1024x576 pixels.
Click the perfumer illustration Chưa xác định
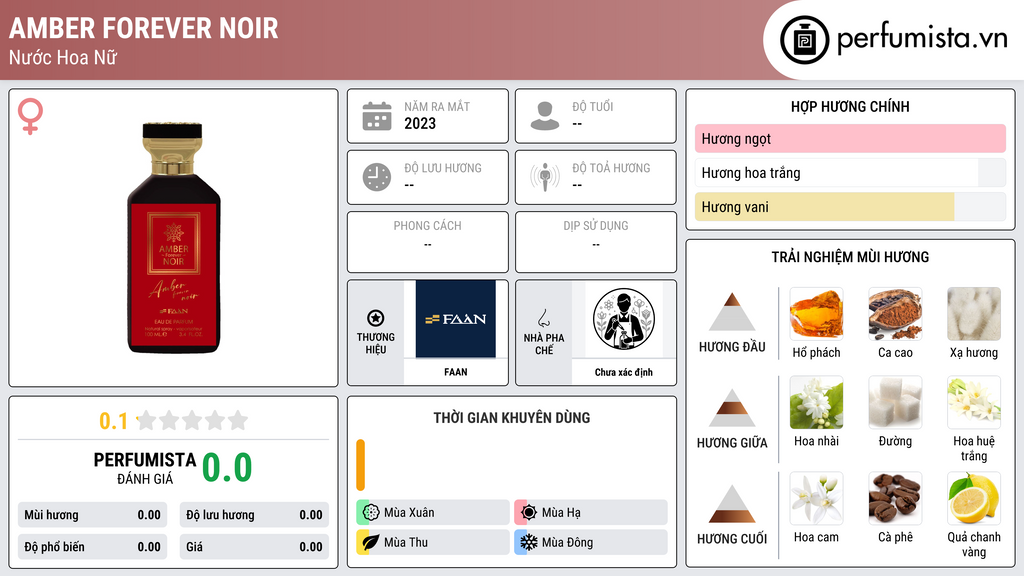624,319
